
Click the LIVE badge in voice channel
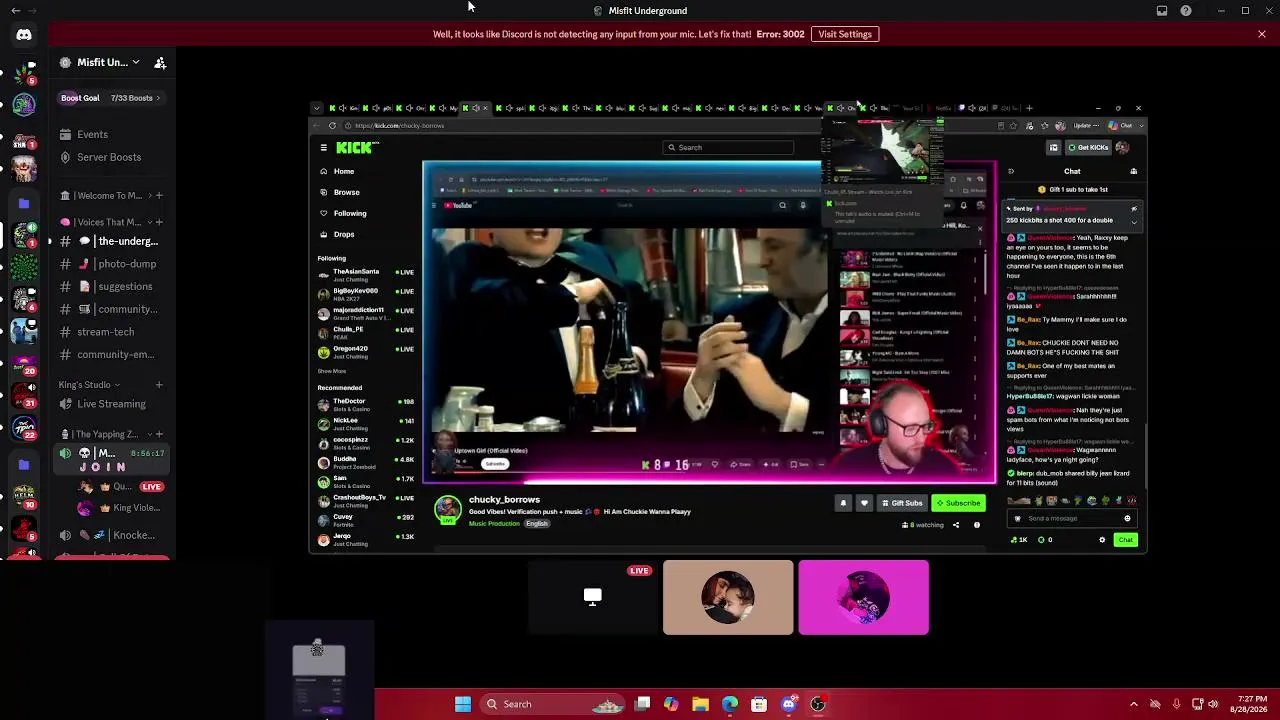[x=152, y=487]
